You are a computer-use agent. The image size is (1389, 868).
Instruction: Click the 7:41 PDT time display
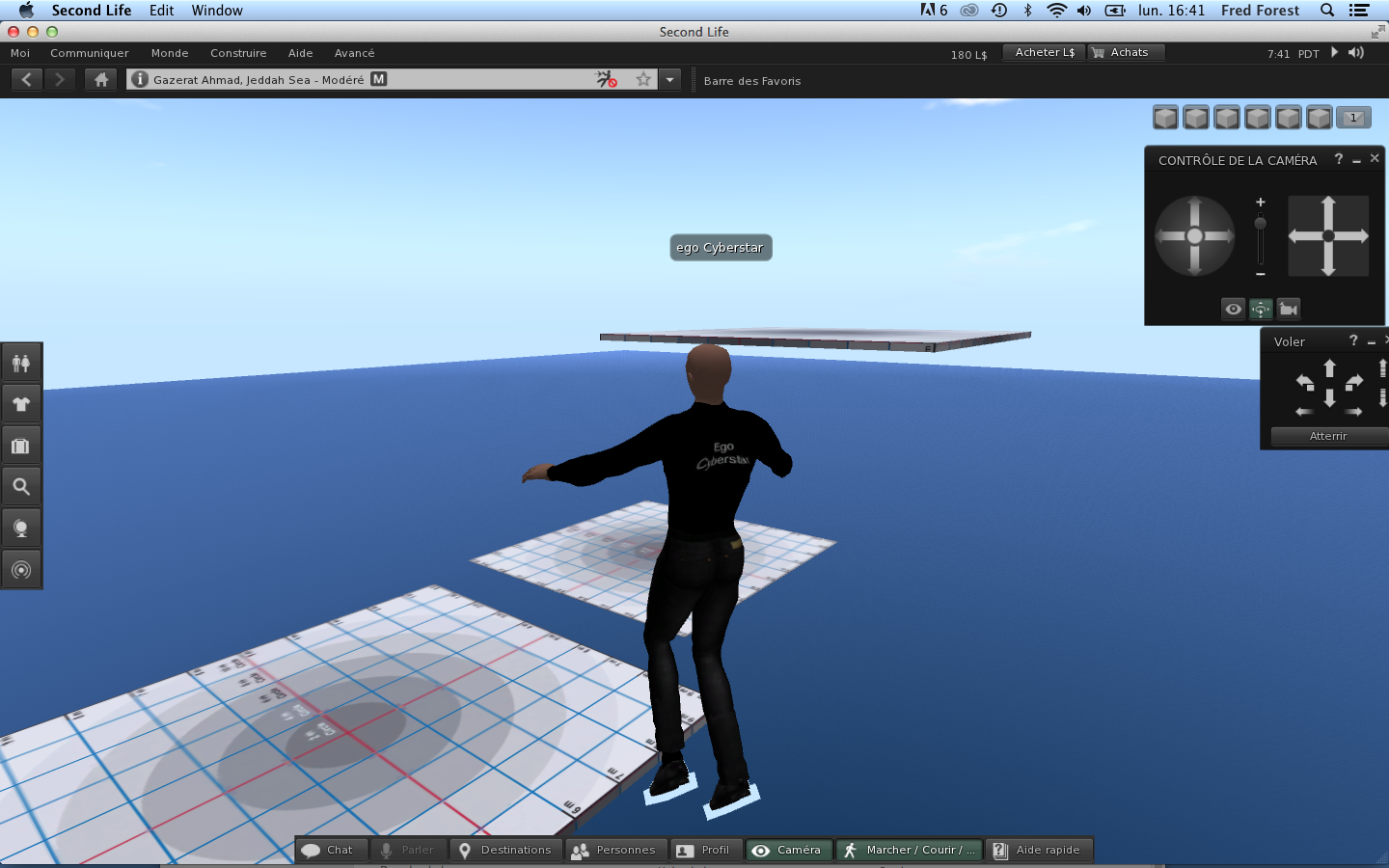(1293, 54)
